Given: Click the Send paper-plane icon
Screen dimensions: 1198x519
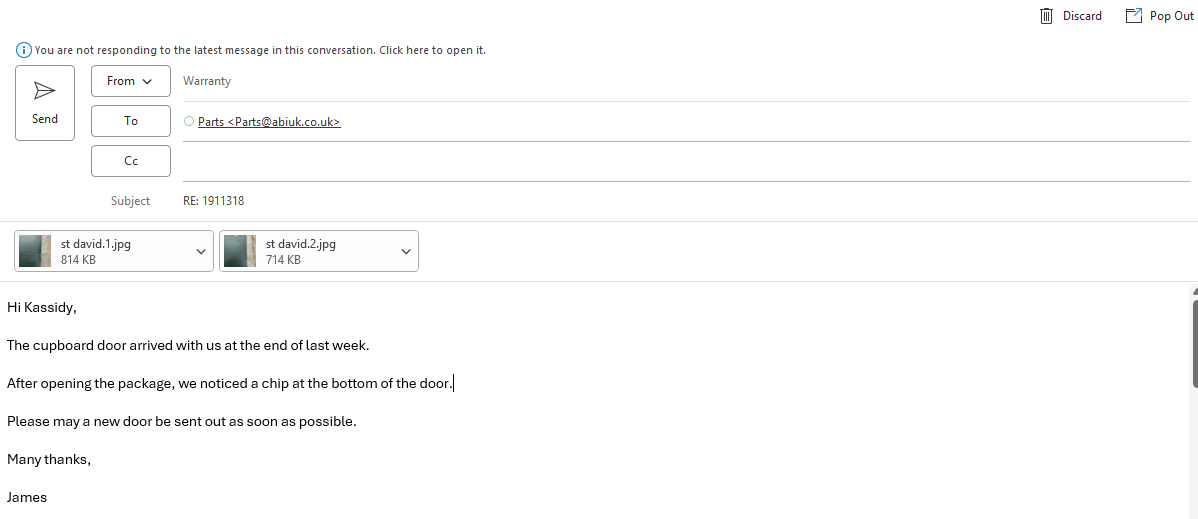Looking at the screenshot, I should [45, 91].
